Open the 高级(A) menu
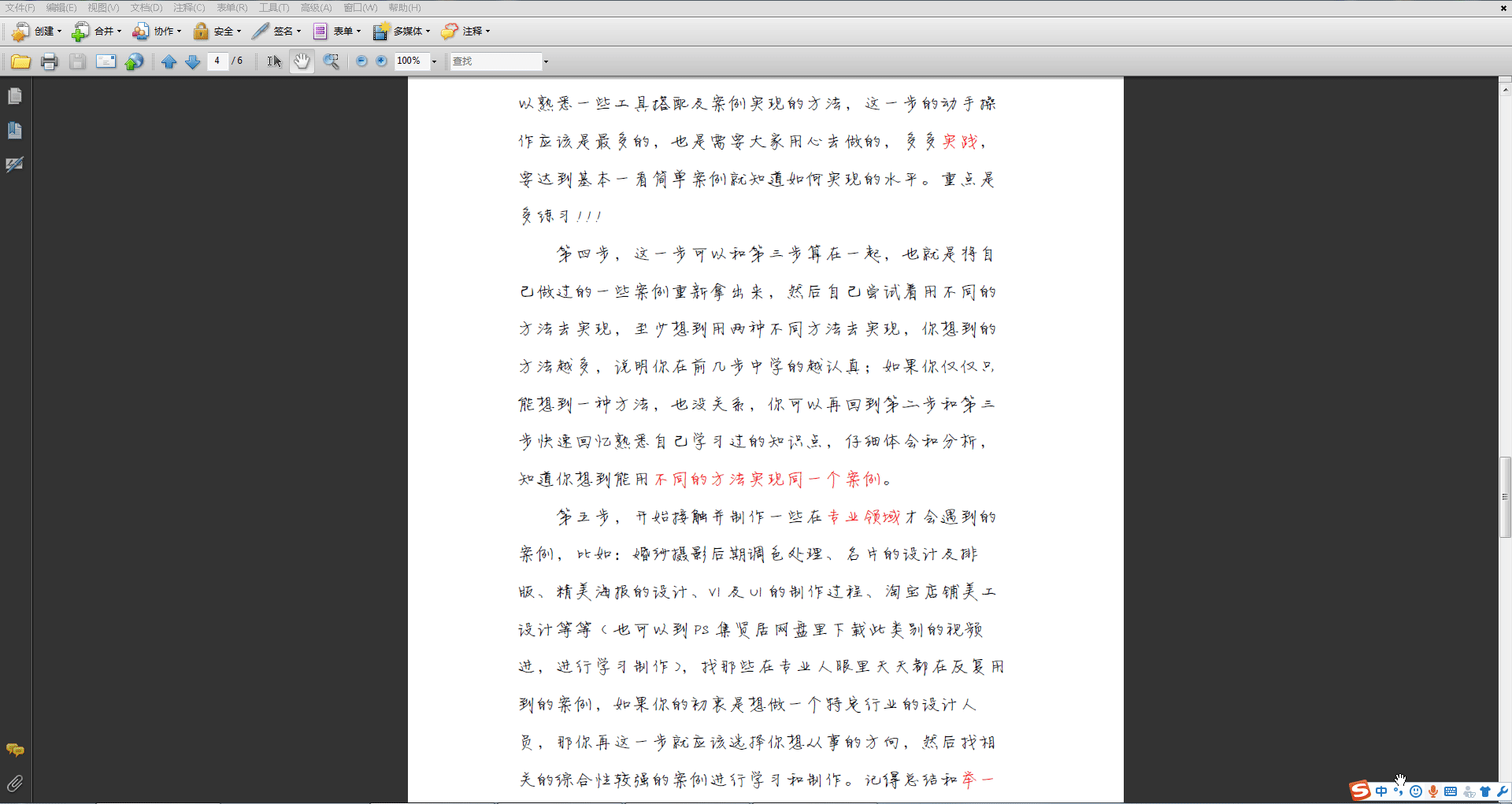Screen dimensions: 1512x804 tap(316, 8)
